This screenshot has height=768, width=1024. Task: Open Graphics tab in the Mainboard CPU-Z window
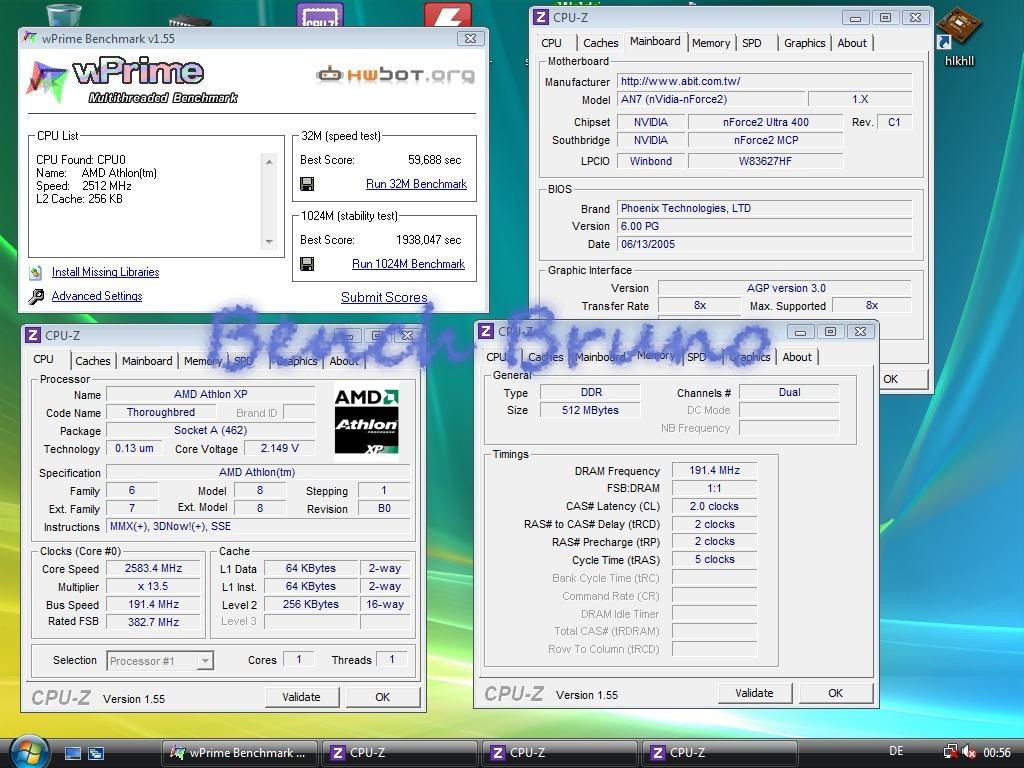click(805, 43)
